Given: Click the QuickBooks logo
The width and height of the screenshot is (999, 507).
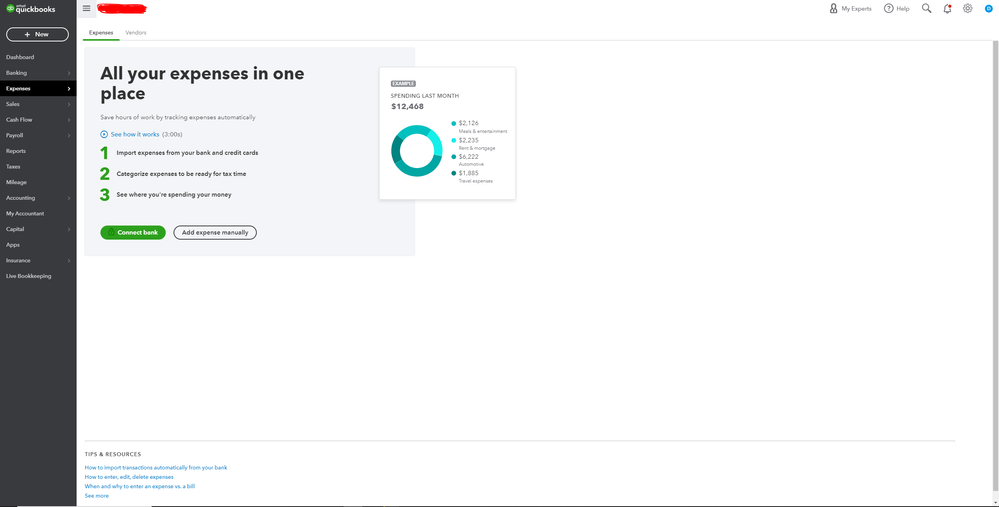Looking at the screenshot, I should [30, 9].
